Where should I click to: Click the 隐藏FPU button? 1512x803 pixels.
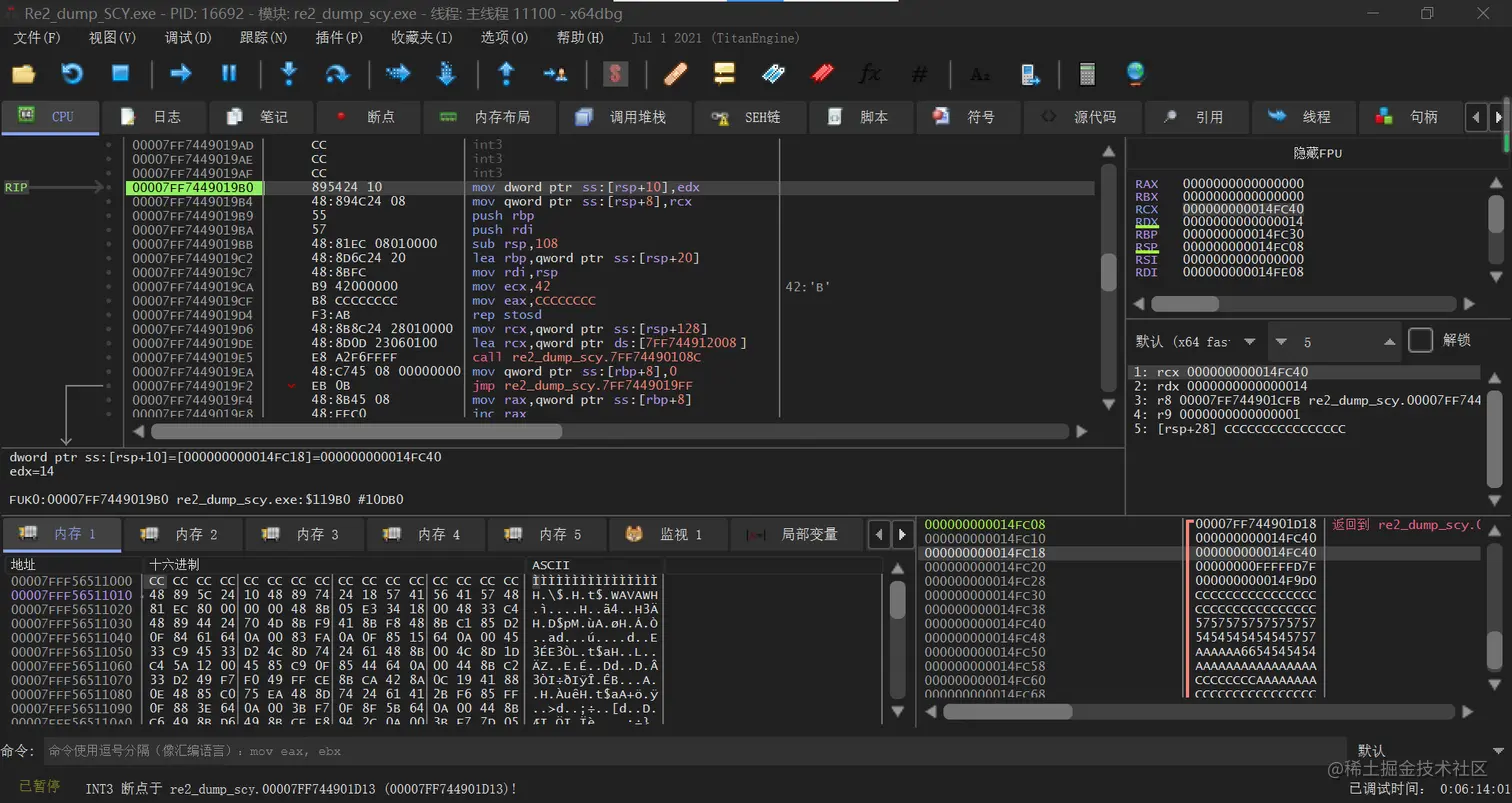[x=1317, y=153]
